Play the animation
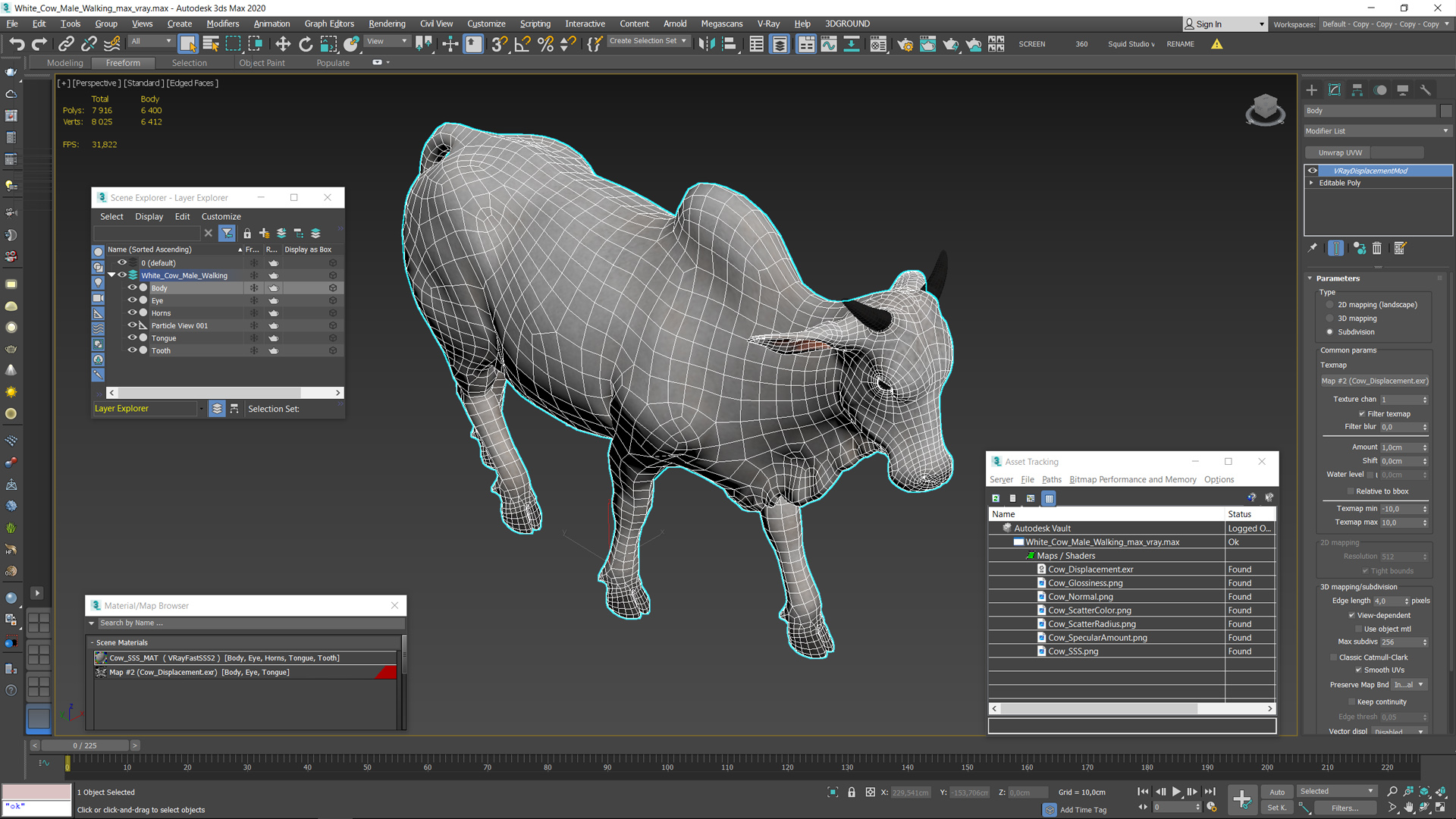 (1176, 791)
